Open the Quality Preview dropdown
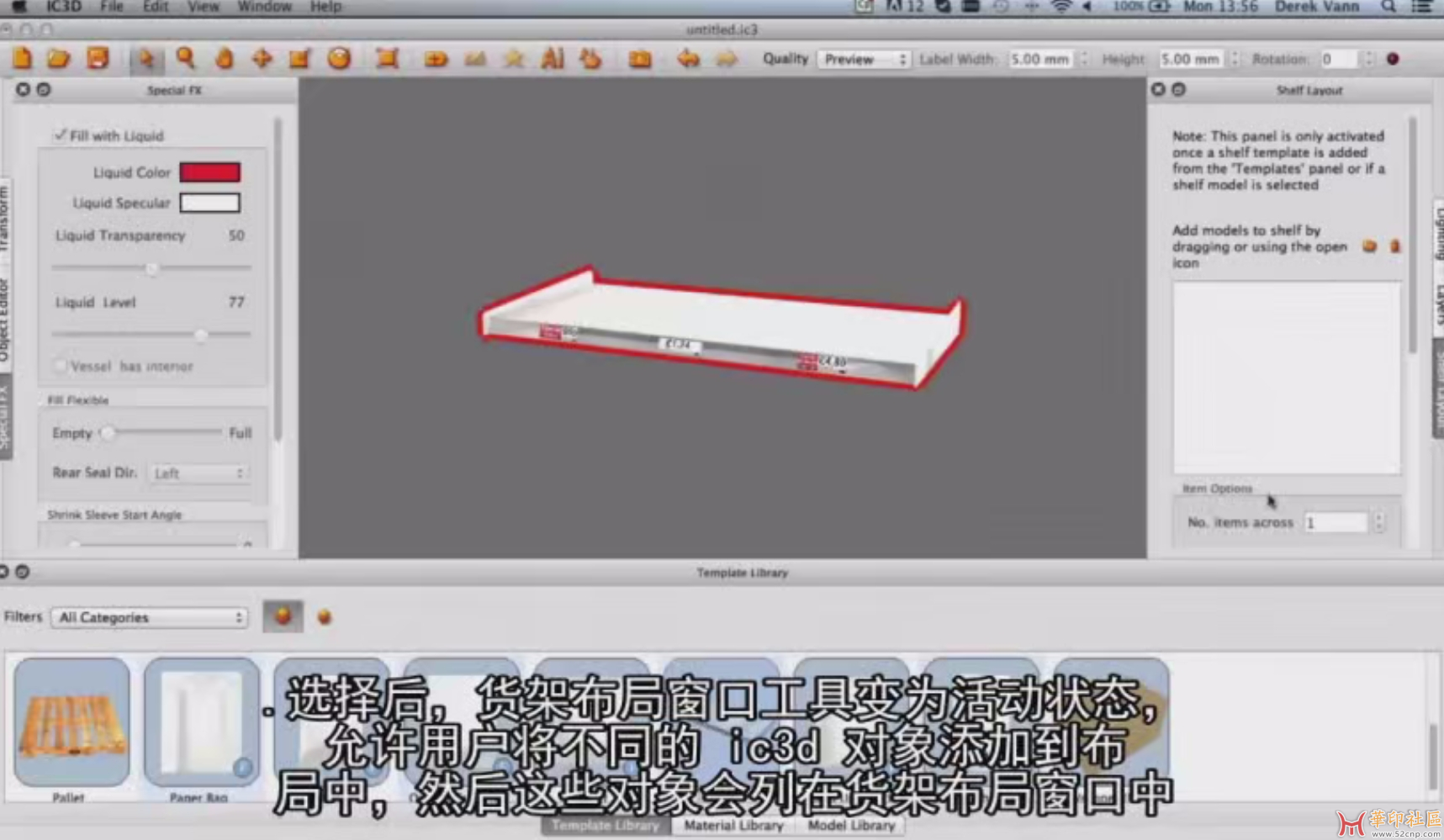This screenshot has width=1444, height=840. click(864, 59)
